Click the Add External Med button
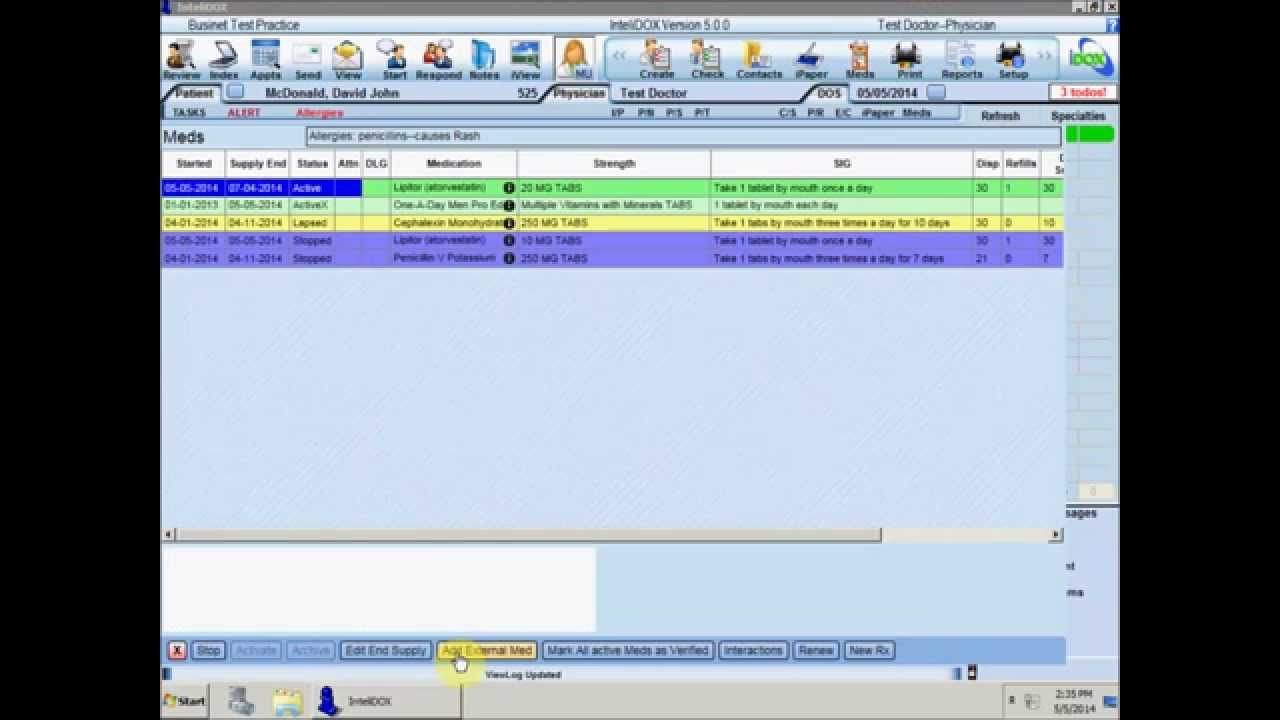Viewport: 1280px width, 720px height. pos(487,650)
